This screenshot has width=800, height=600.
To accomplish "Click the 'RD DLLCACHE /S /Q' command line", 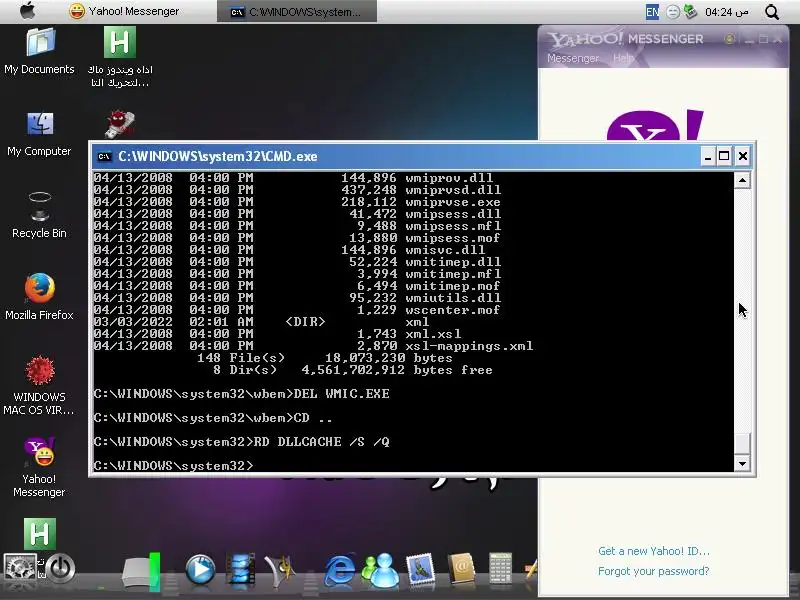I will (241, 442).
